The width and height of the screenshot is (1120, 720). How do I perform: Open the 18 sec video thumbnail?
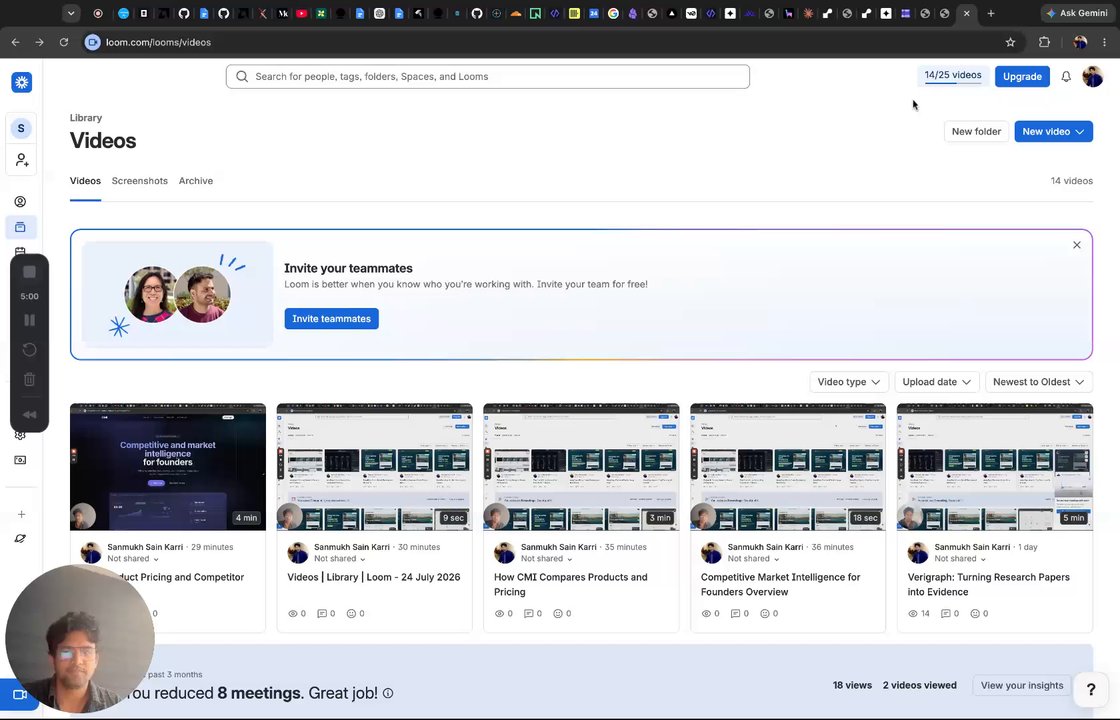788,467
